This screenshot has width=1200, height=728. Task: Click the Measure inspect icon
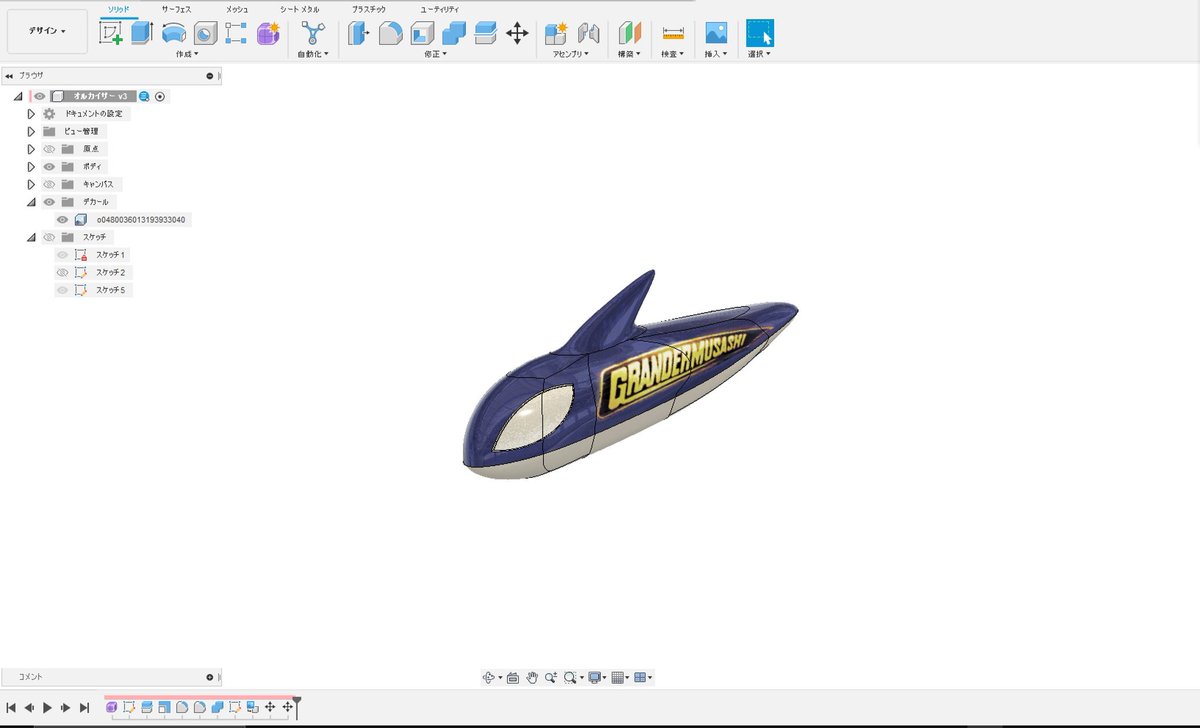coord(673,33)
